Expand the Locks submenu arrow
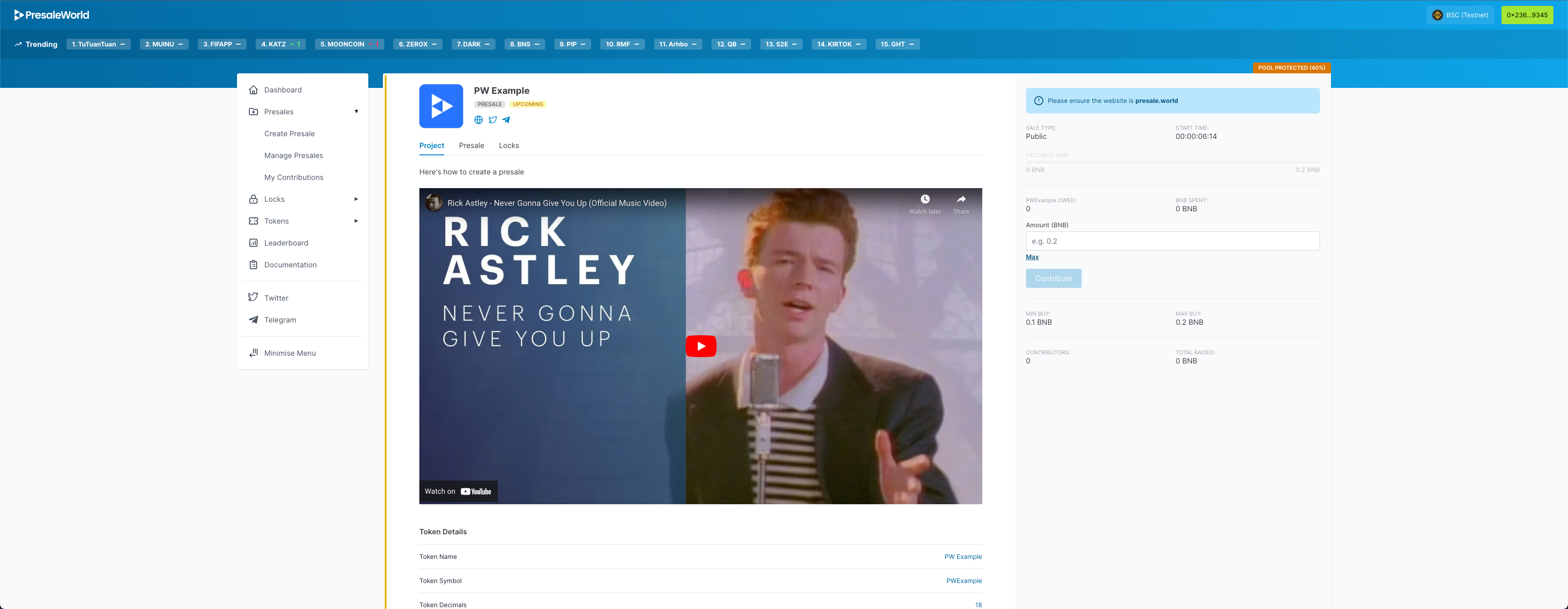 pyautogui.click(x=356, y=199)
